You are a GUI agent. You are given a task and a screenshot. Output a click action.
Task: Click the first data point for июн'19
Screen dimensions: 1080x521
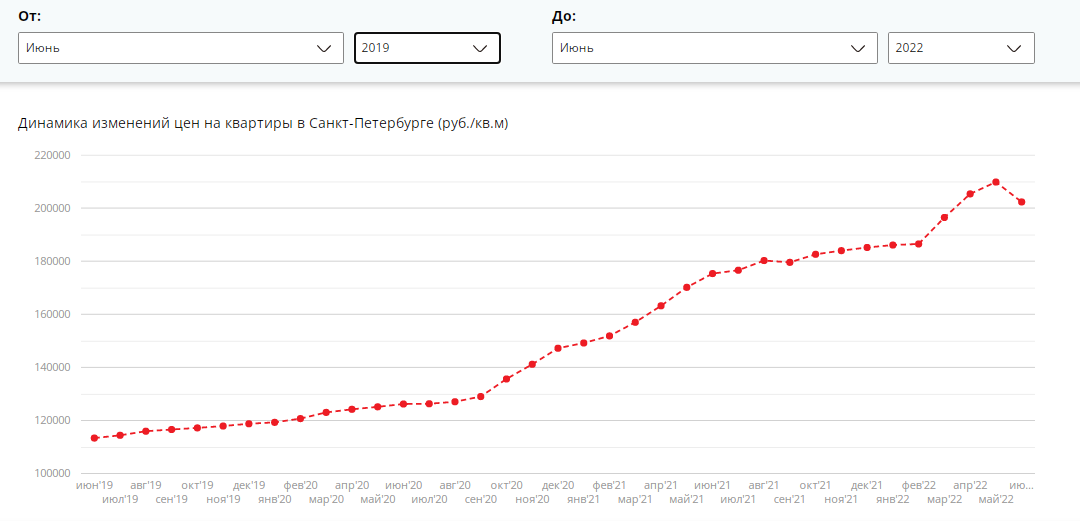[x=94, y=438]
